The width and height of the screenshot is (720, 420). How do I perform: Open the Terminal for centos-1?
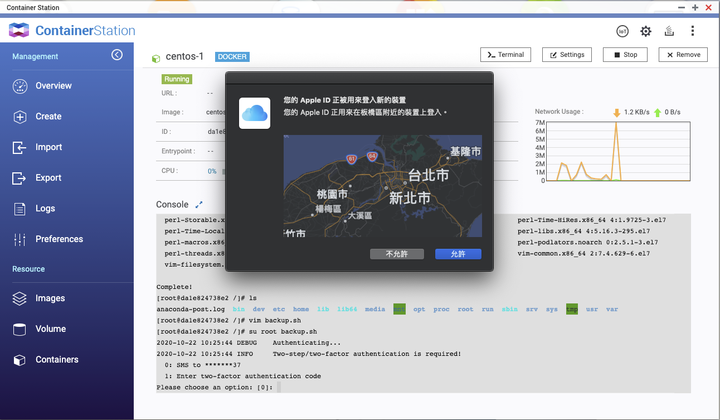(x=506, y=55)
